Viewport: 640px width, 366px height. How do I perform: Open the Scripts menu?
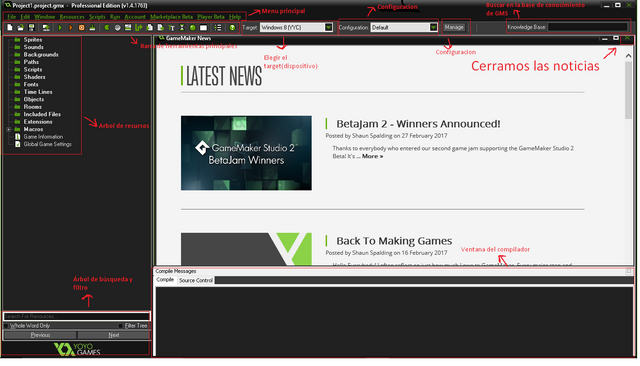[97, 17]
